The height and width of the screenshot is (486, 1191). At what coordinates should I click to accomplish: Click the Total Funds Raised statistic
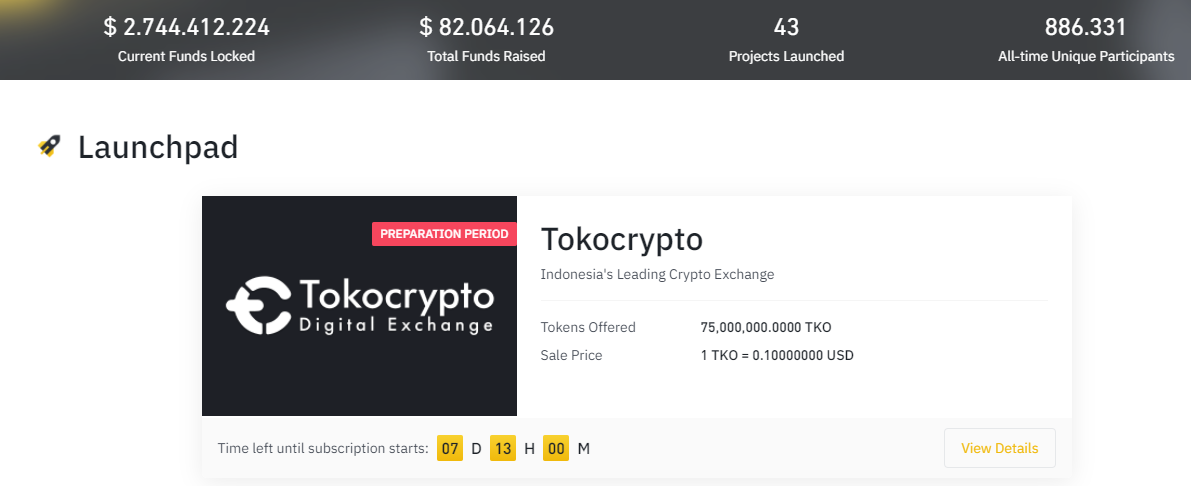tap(486, 27)
